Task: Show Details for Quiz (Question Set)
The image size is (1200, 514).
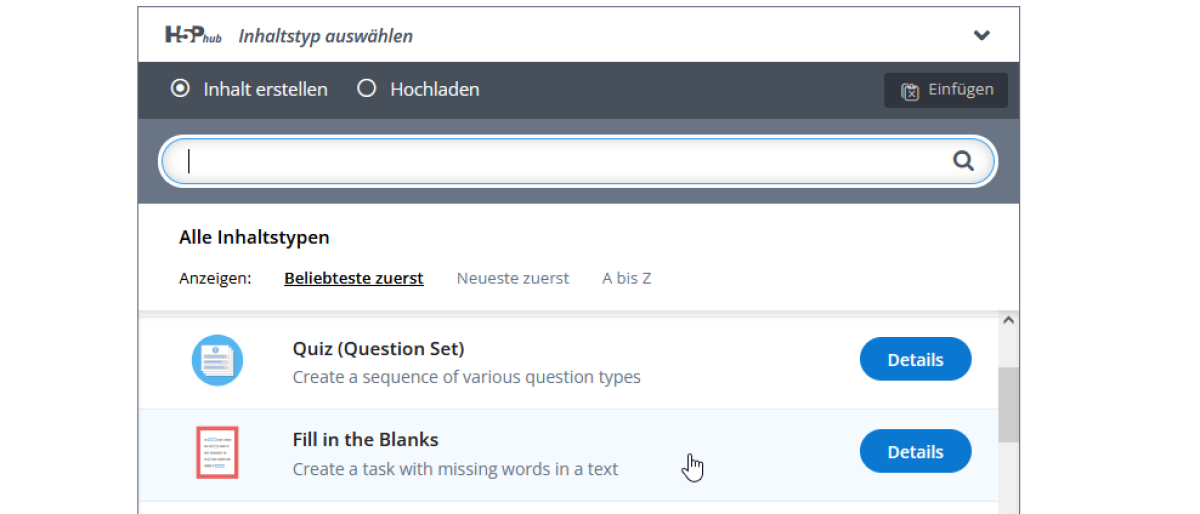Action: coord(914,360)
